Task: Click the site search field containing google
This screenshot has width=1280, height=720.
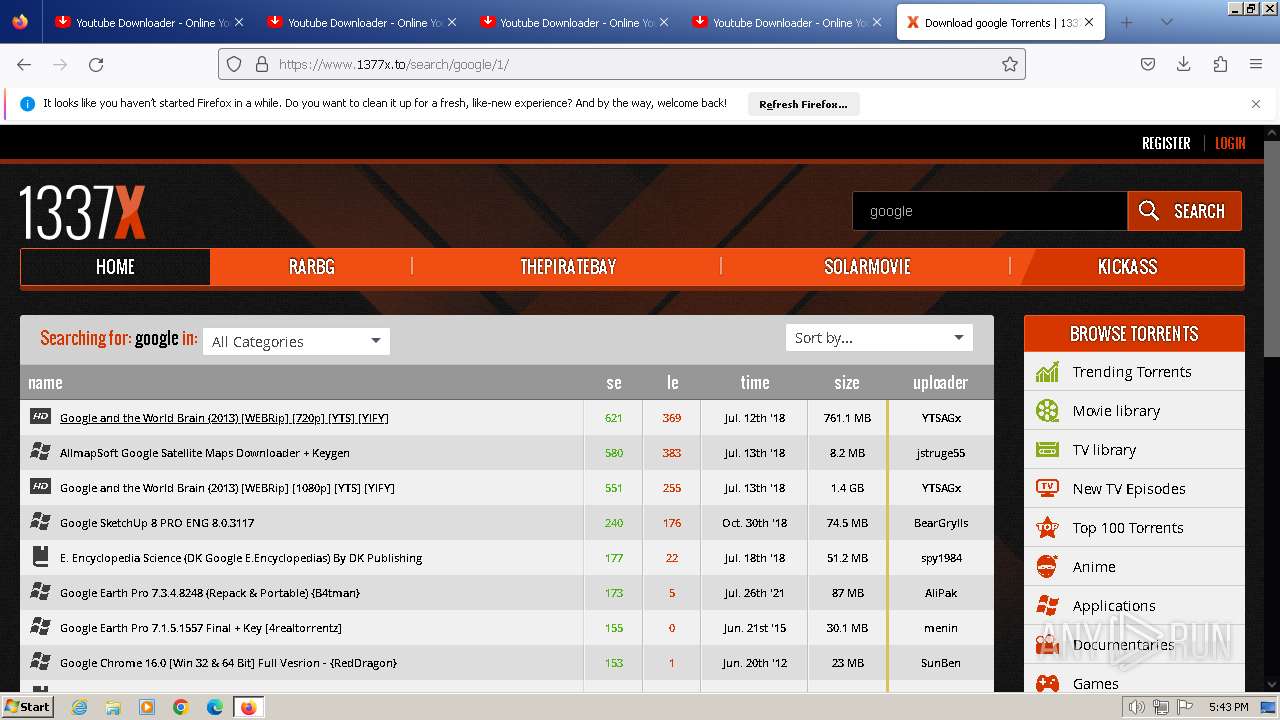Action: [x=990, y=211]
